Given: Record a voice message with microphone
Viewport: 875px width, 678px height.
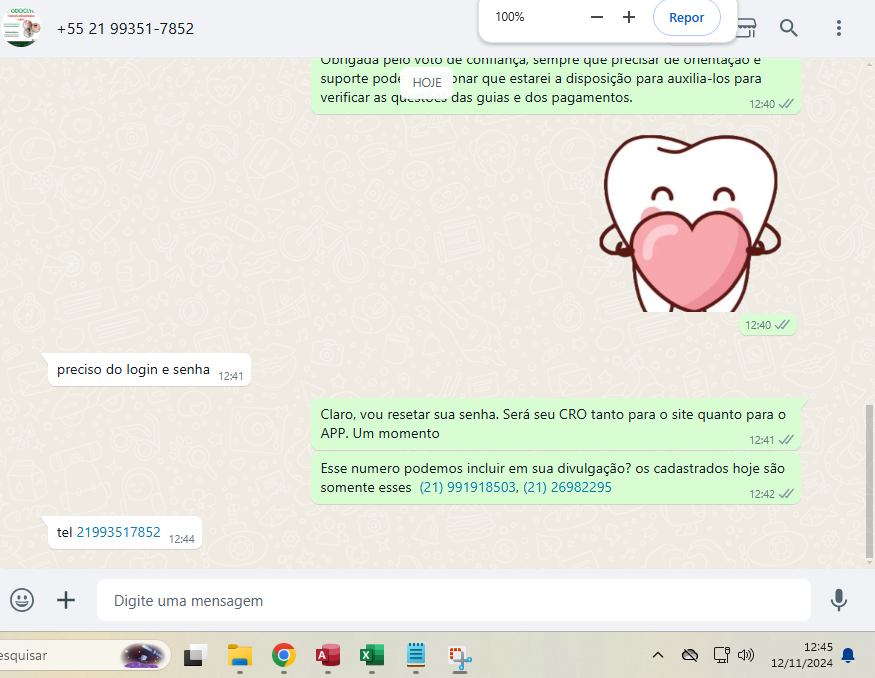Looking at the screenshot, I should click(x=839, y=600).
